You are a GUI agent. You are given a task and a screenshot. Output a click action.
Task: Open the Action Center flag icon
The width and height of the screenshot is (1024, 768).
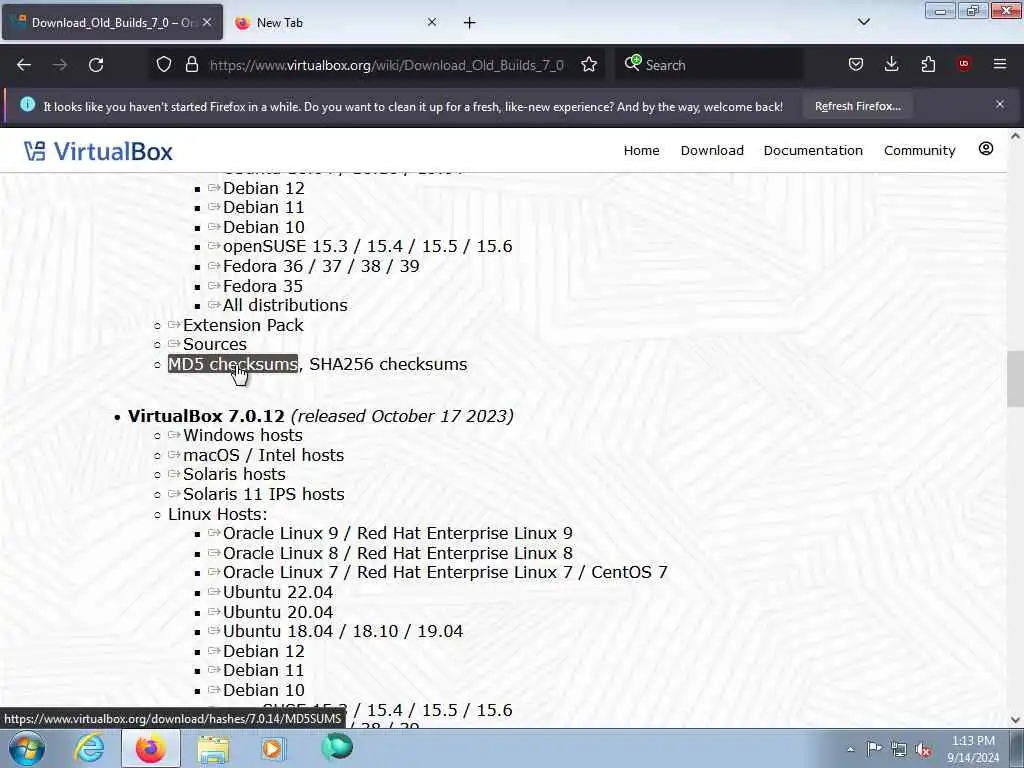coord(874,749)
